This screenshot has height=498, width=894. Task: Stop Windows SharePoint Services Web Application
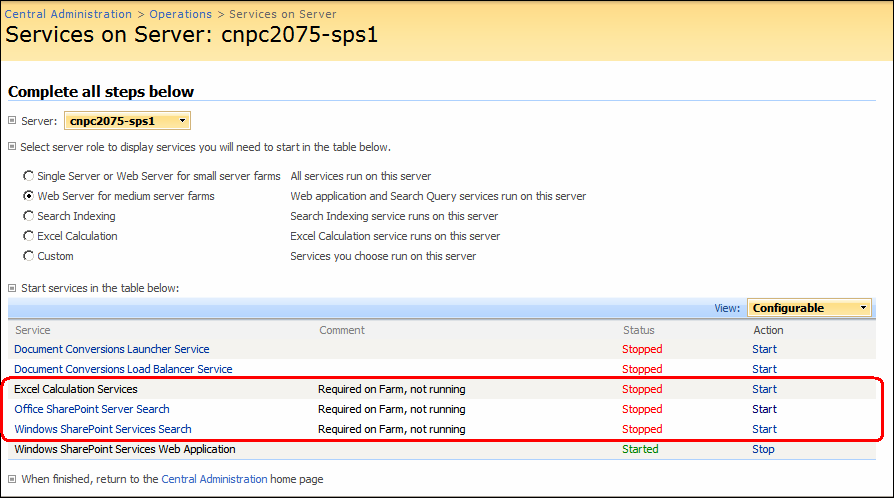pyautogui.click(x=763, y=449)
